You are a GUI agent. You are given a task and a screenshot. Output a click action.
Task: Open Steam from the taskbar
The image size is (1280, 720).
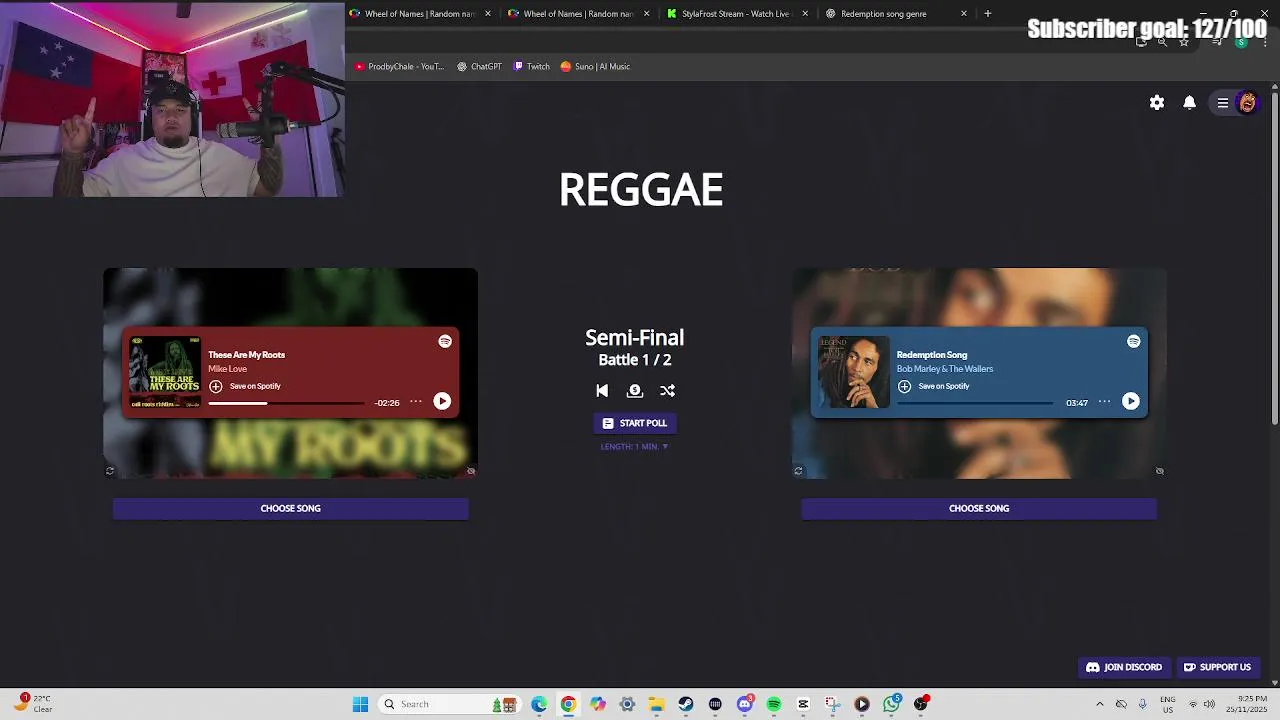pyautogui.click(x=685, y=704)
